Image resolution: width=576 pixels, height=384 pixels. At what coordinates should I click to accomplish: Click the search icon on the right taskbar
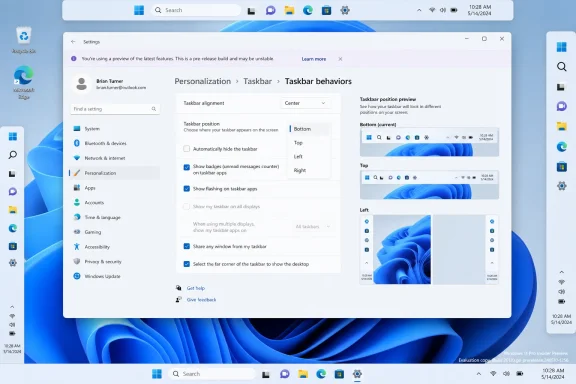(x=561, y=67)
